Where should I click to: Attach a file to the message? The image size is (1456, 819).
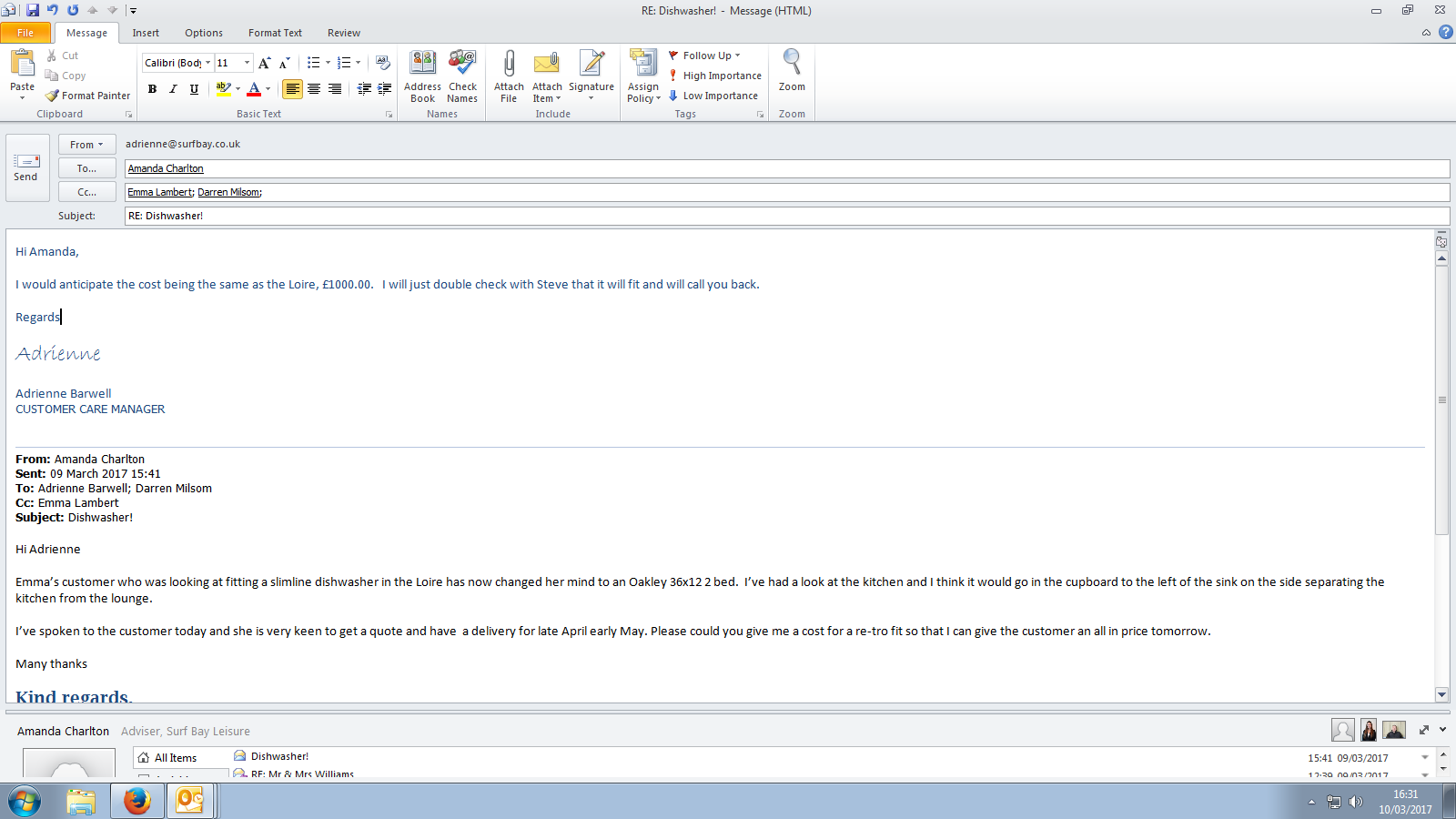click(x=509, y=76)
